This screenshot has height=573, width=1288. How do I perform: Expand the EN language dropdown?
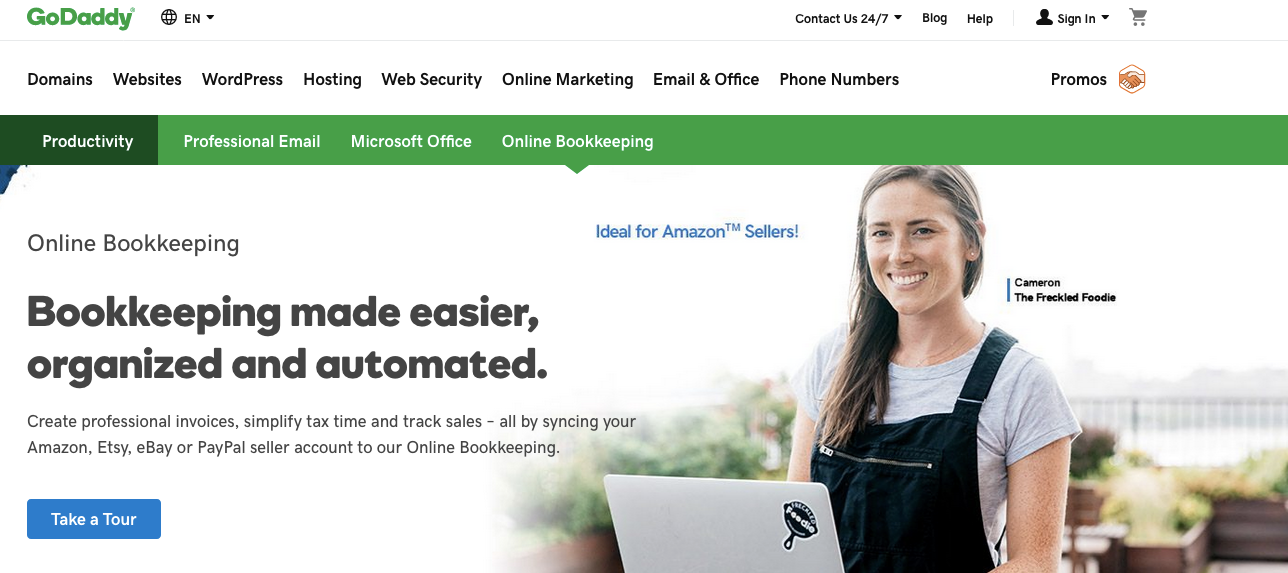click(199, 18)
